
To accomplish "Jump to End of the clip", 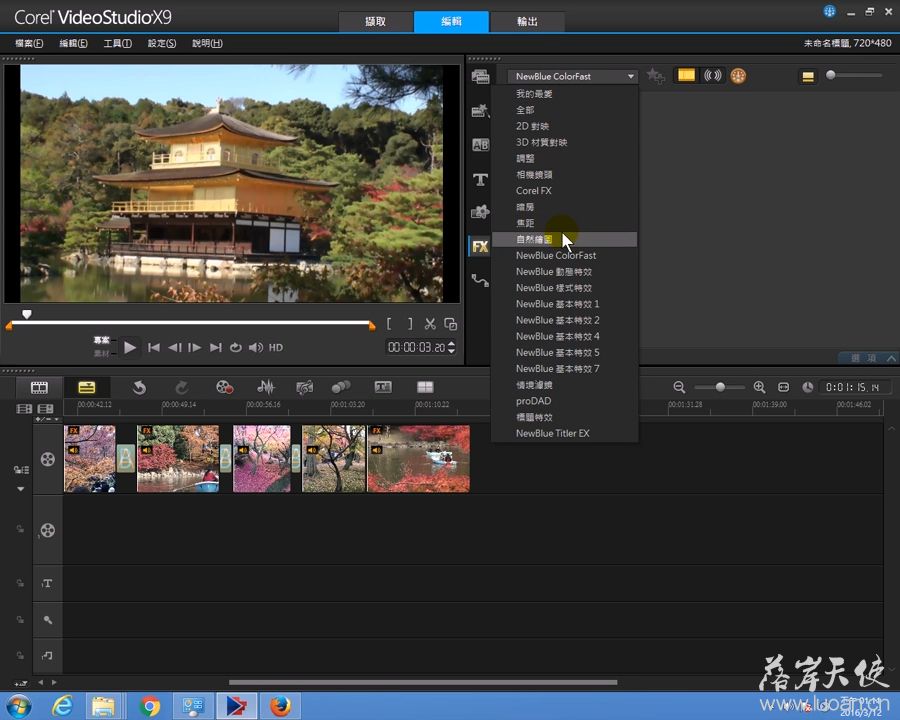I will pos(216,347).
